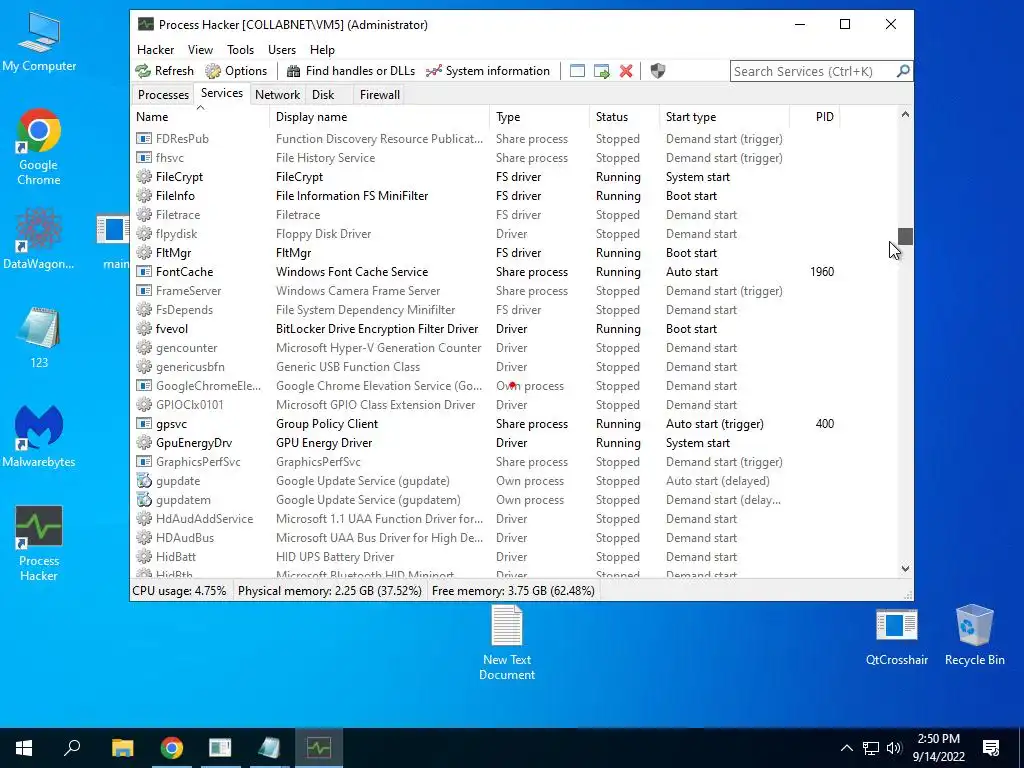The image size is (1024, 768).
Task: Open the Hacker menu
Action: click(x=155, y=50)
